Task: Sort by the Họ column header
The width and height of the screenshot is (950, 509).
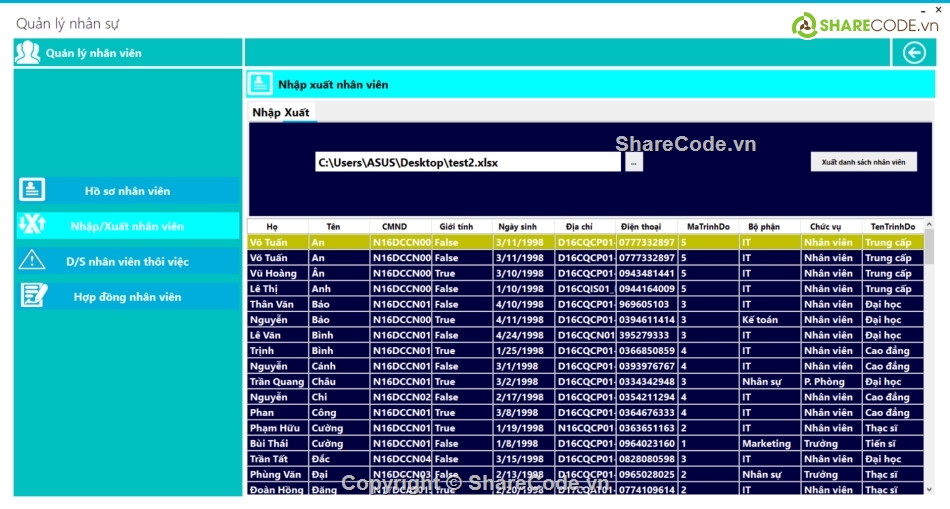Action: click(272, 227)
